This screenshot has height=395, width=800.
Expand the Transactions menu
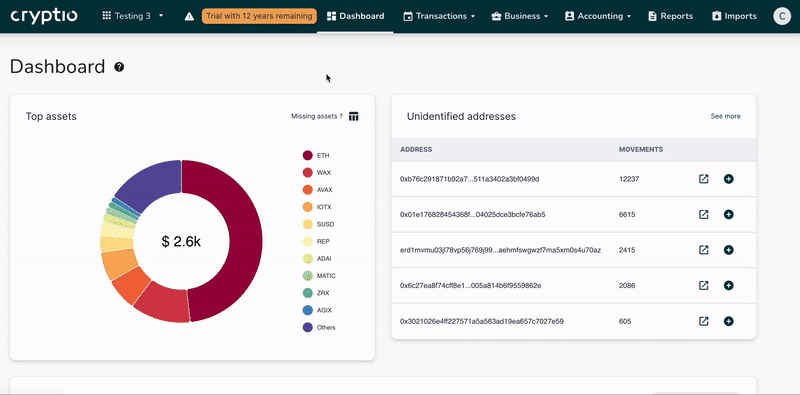[x=439, y=16]
